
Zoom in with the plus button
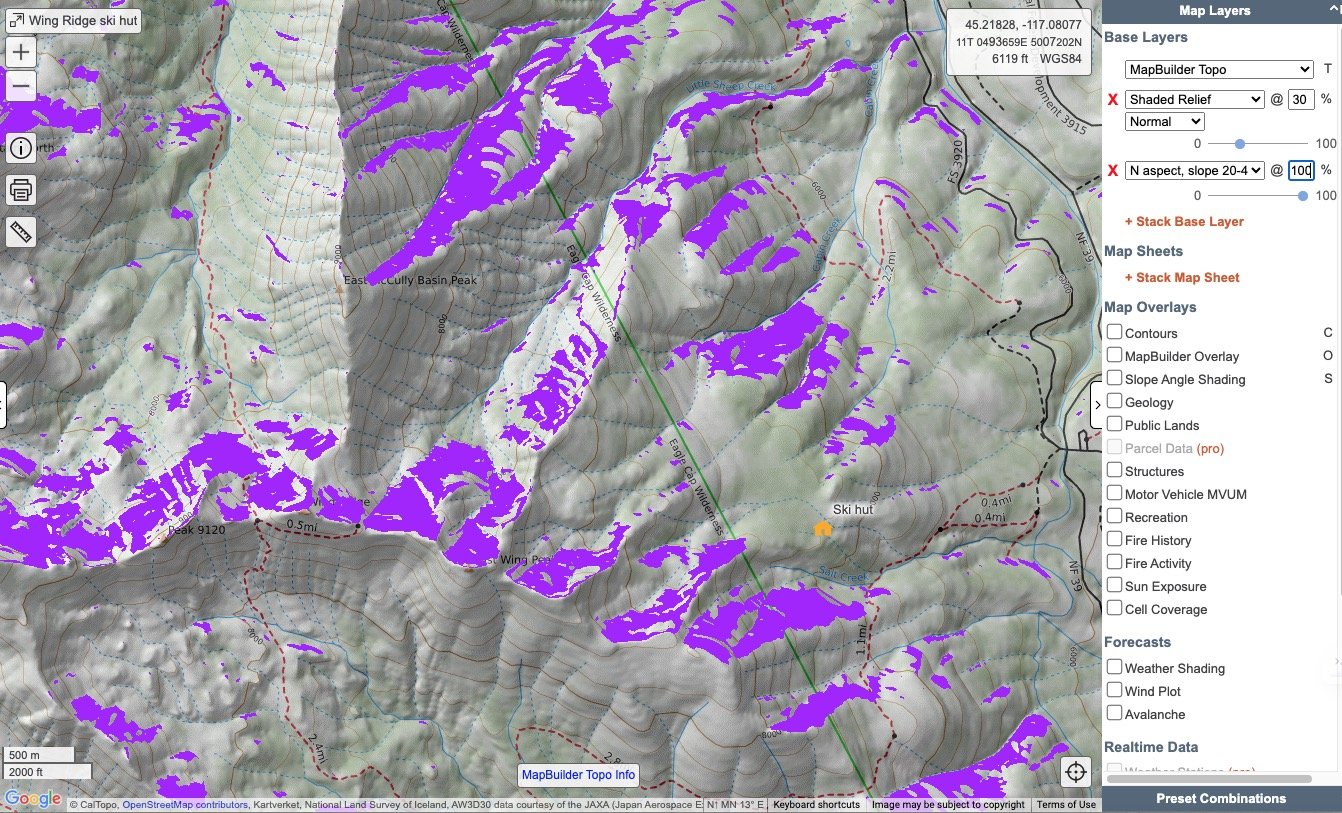click(x=21, y=52)
